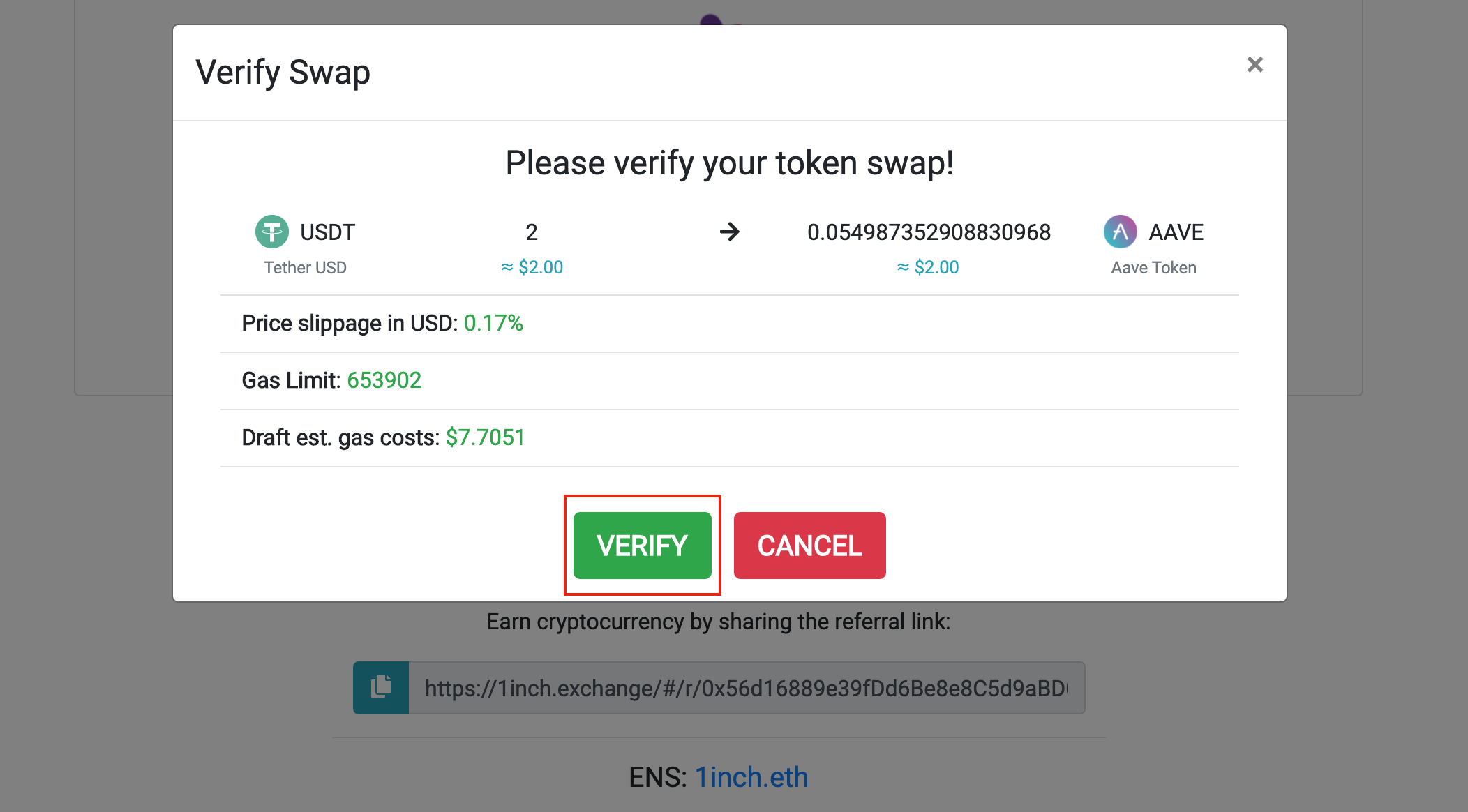Click the AAVE approx $2.00 value

tap(928, 267)
